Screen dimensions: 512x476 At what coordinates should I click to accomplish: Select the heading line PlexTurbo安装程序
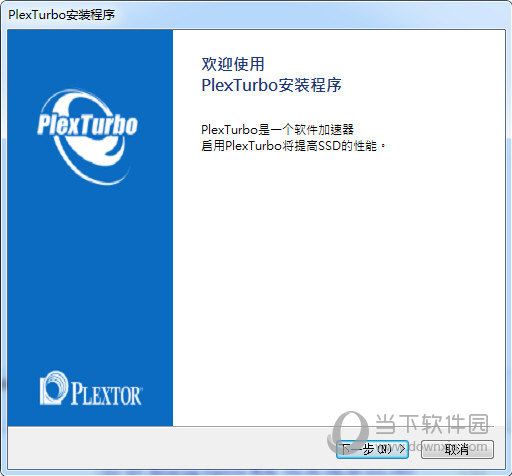click(x=271, y=85)
